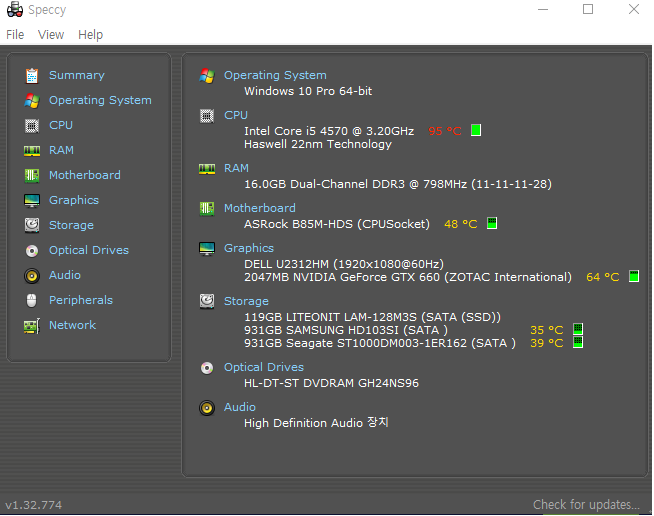The width and height of the screenshot is (654, 516).
Task: Click the Summary clipboard icon in sidebar
Action: click(32, 76)
